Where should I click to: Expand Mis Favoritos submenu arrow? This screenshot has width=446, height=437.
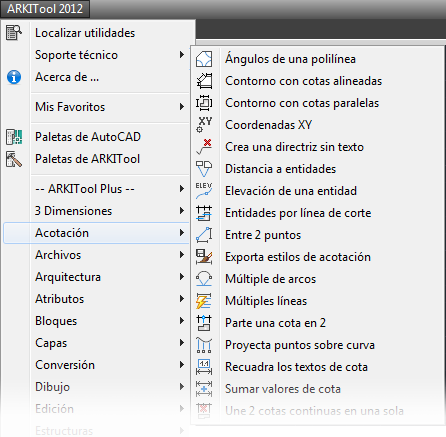(x=182, y=107)
